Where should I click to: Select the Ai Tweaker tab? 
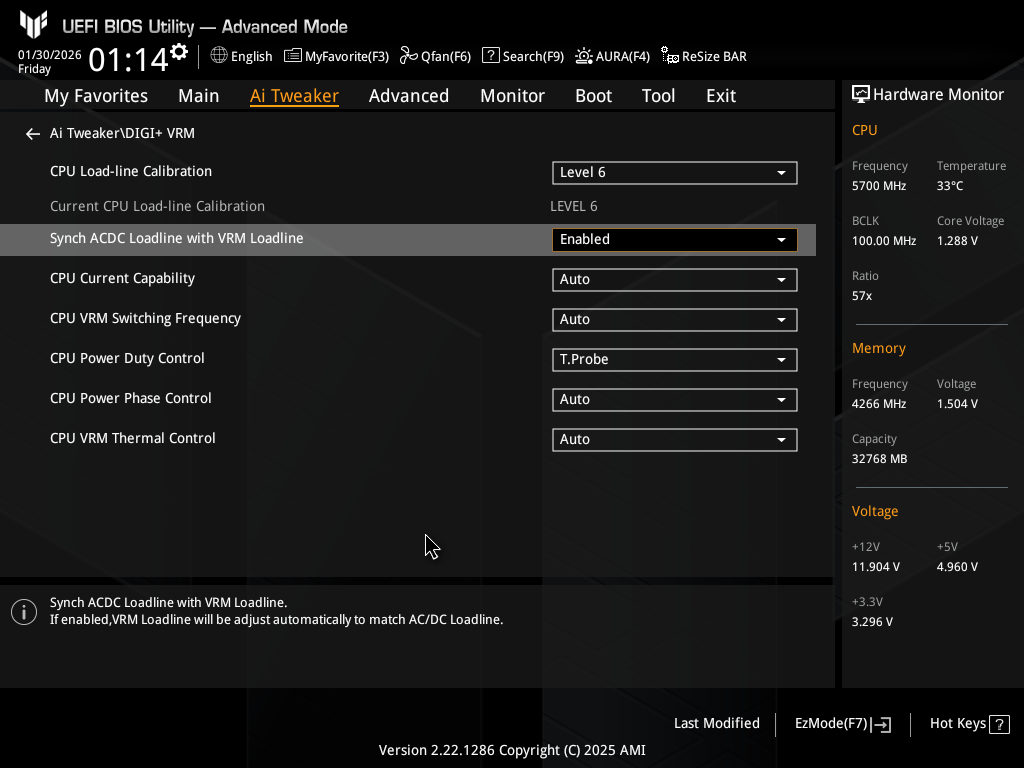(294, 96)
